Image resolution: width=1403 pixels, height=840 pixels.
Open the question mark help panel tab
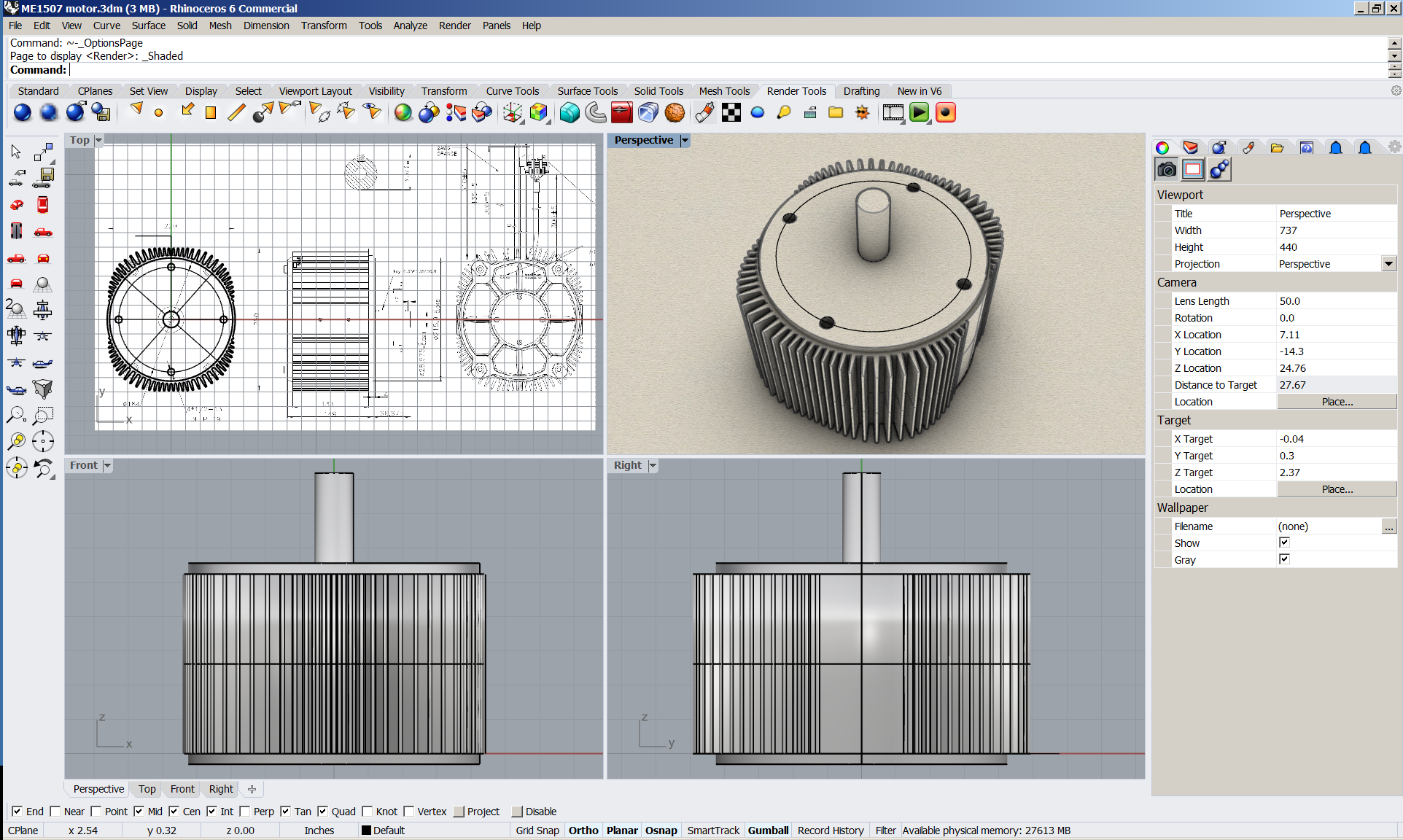[1307, 148]
